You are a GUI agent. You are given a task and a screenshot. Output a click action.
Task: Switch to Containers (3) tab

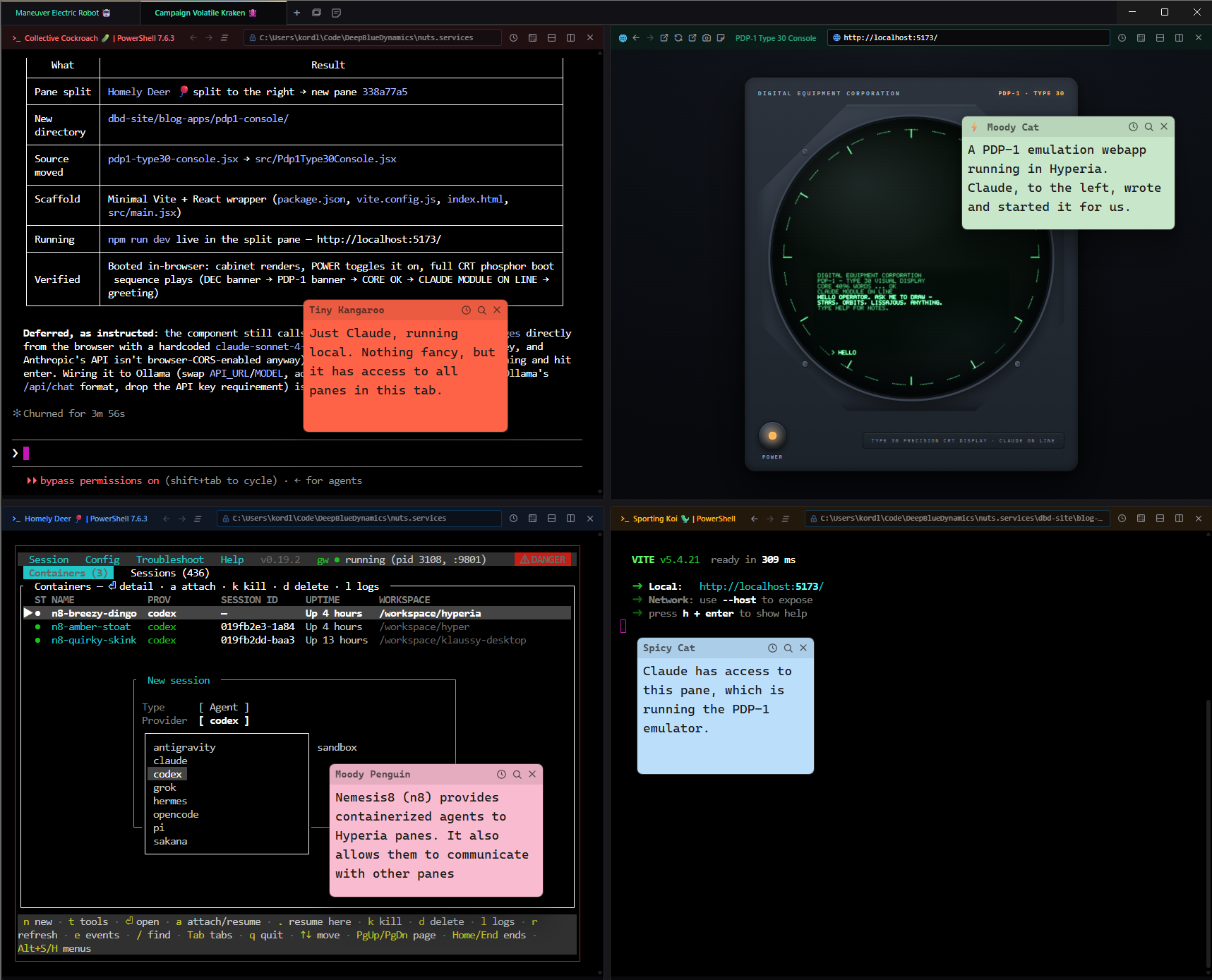coord(68,573)
